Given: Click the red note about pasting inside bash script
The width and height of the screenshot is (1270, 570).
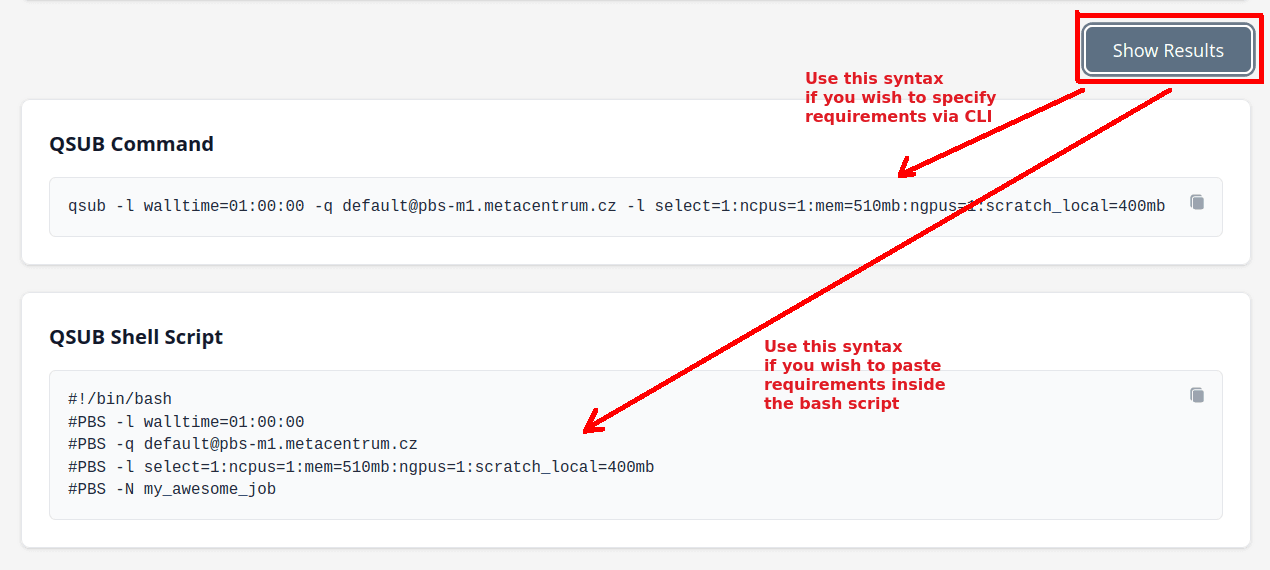Looking at the screenshot, I should coord(854,375).
